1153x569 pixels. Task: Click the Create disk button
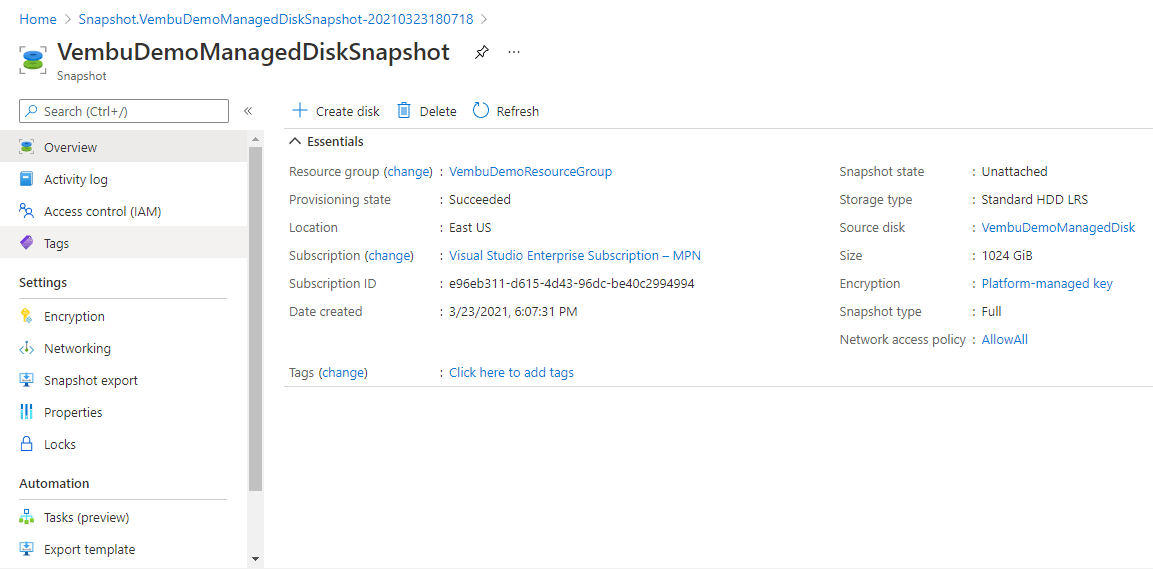[336, 111]
